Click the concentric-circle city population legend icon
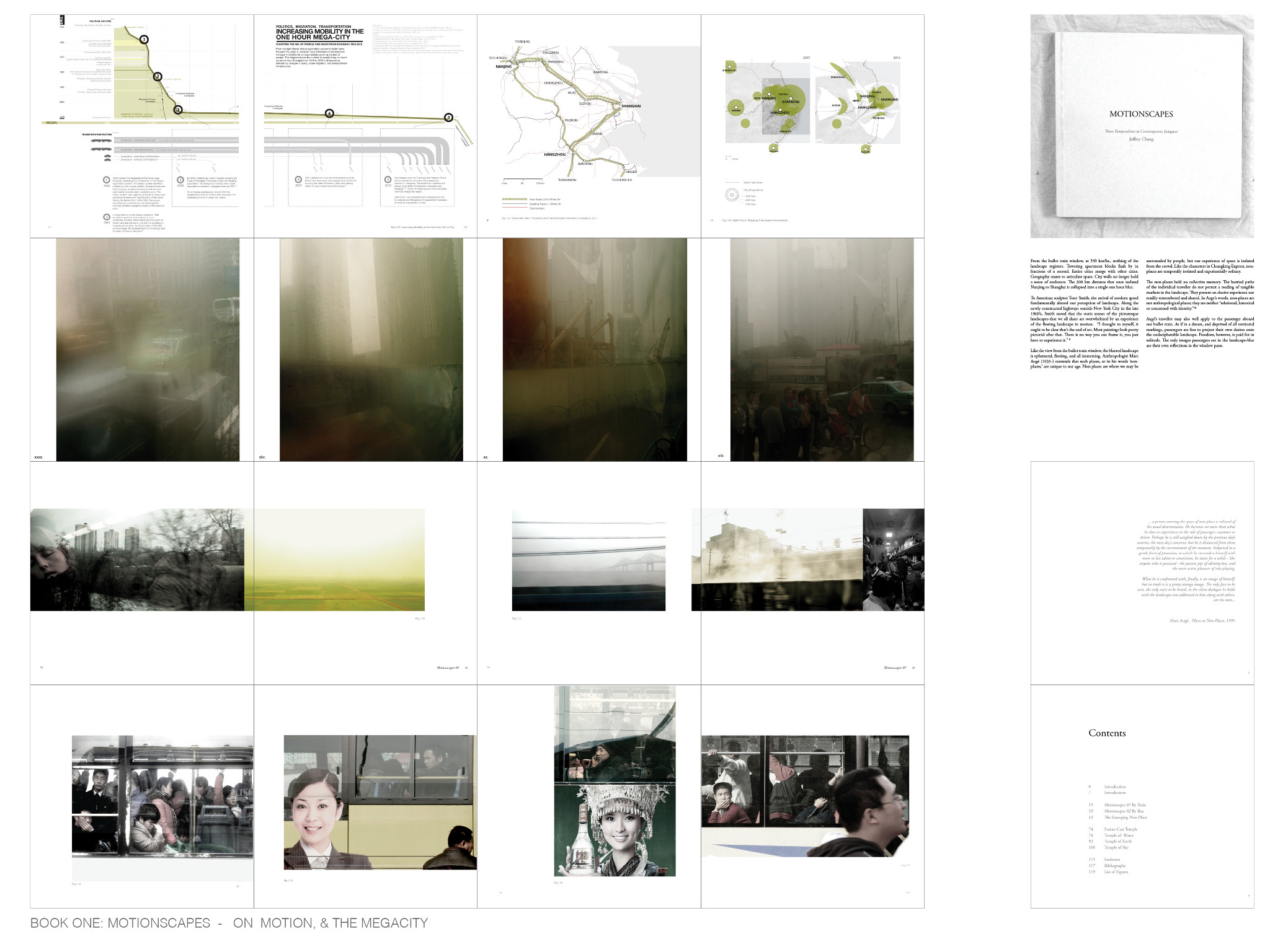The height and width of the screenshot is (952, 1270). (x=732, y=195)
